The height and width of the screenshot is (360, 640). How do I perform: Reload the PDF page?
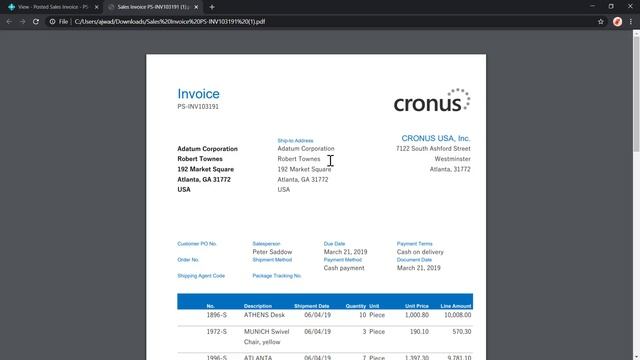click(x=36, y=22)
